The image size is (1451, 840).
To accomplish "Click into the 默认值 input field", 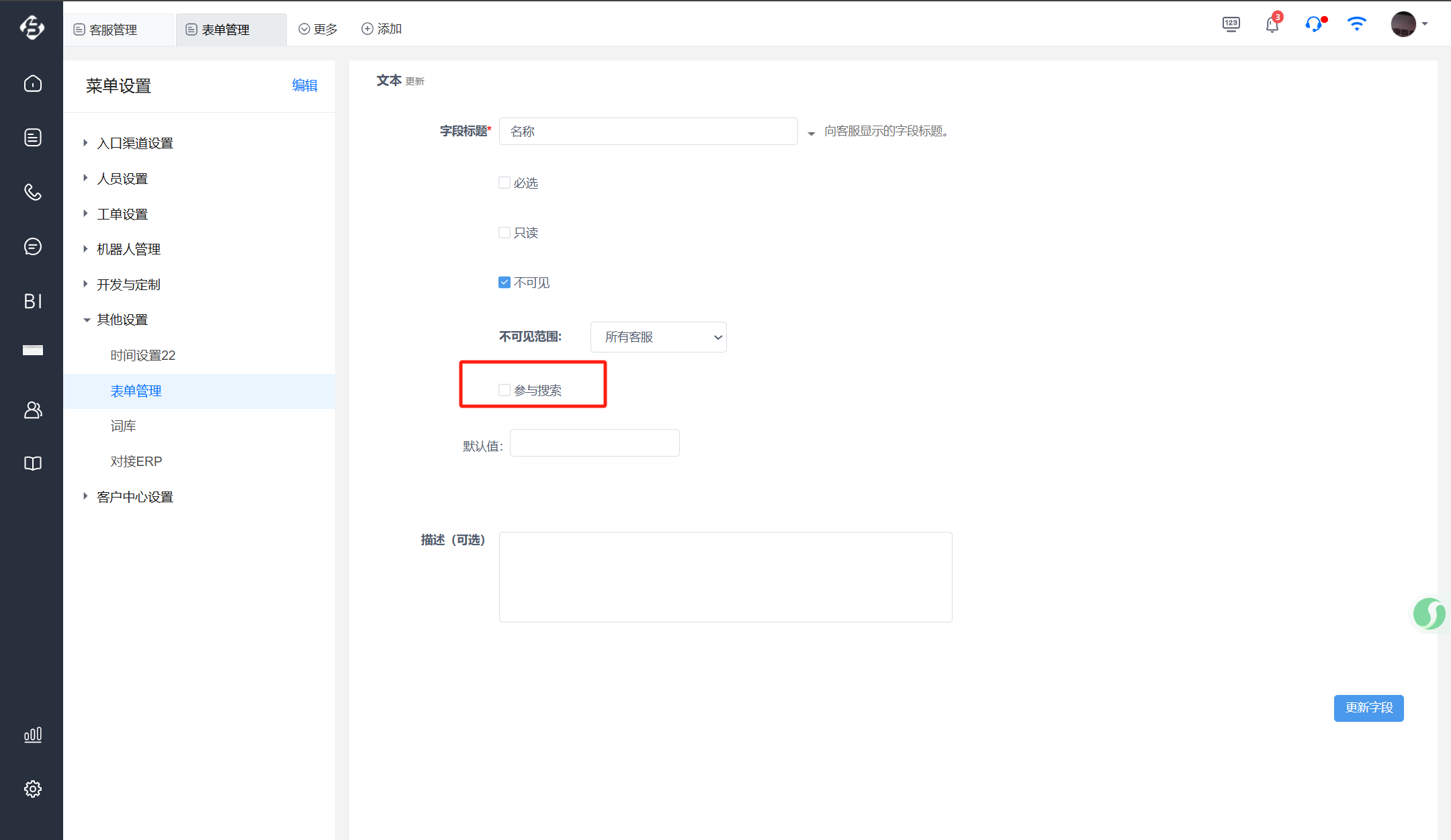I will click(595, 443).
